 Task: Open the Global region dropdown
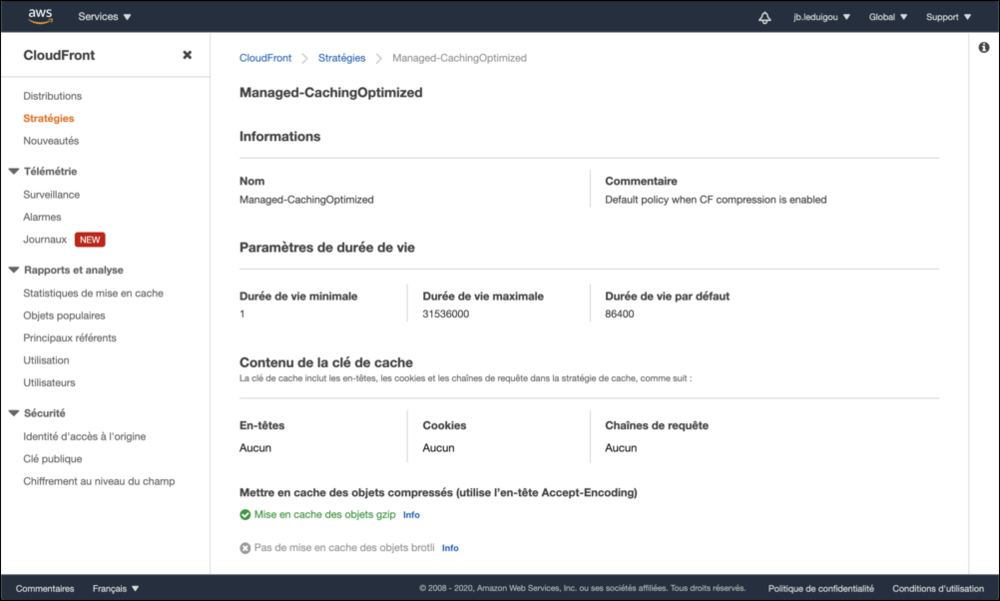[x=888, y=17]
